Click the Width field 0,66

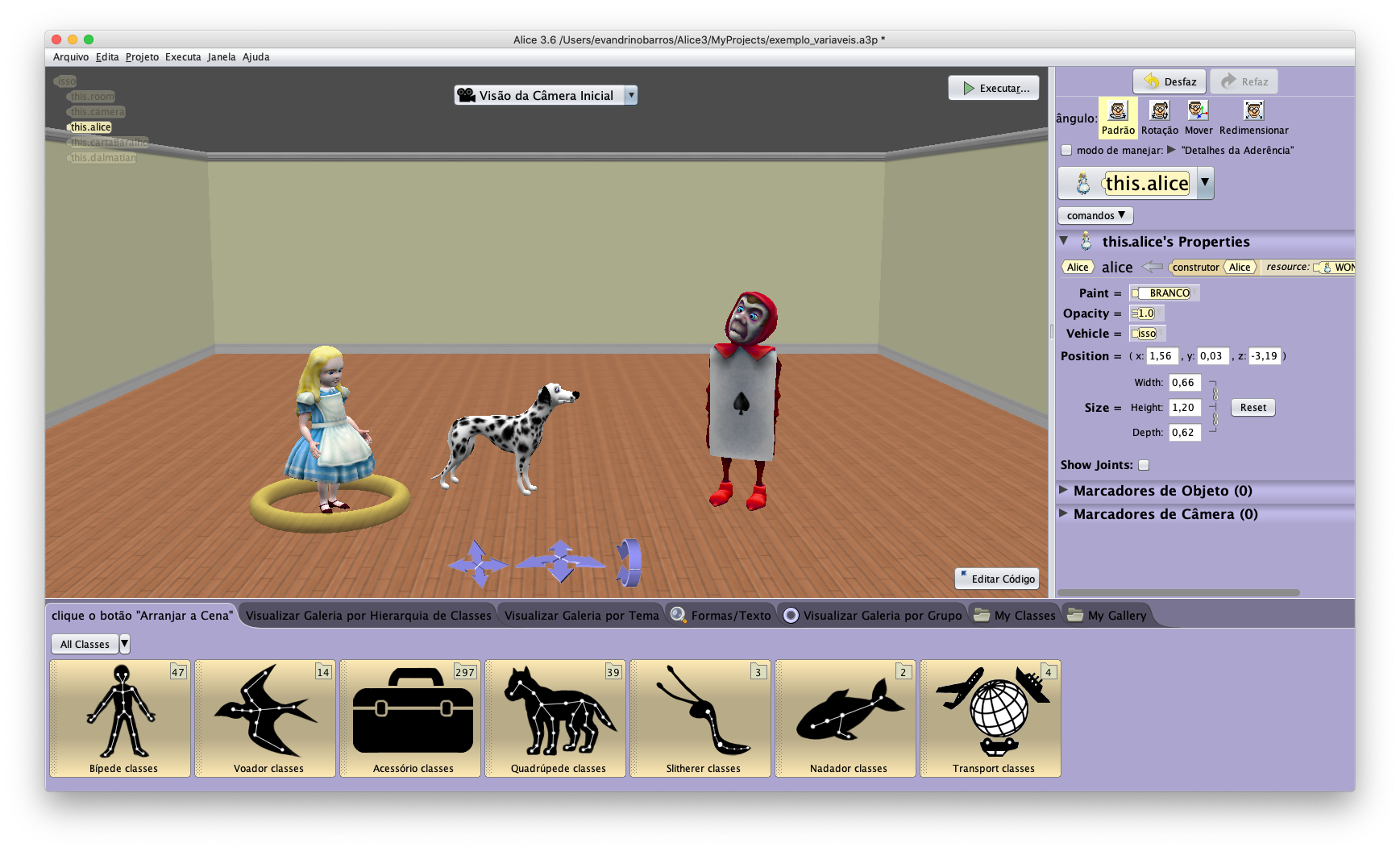[x=1185, y=383]
